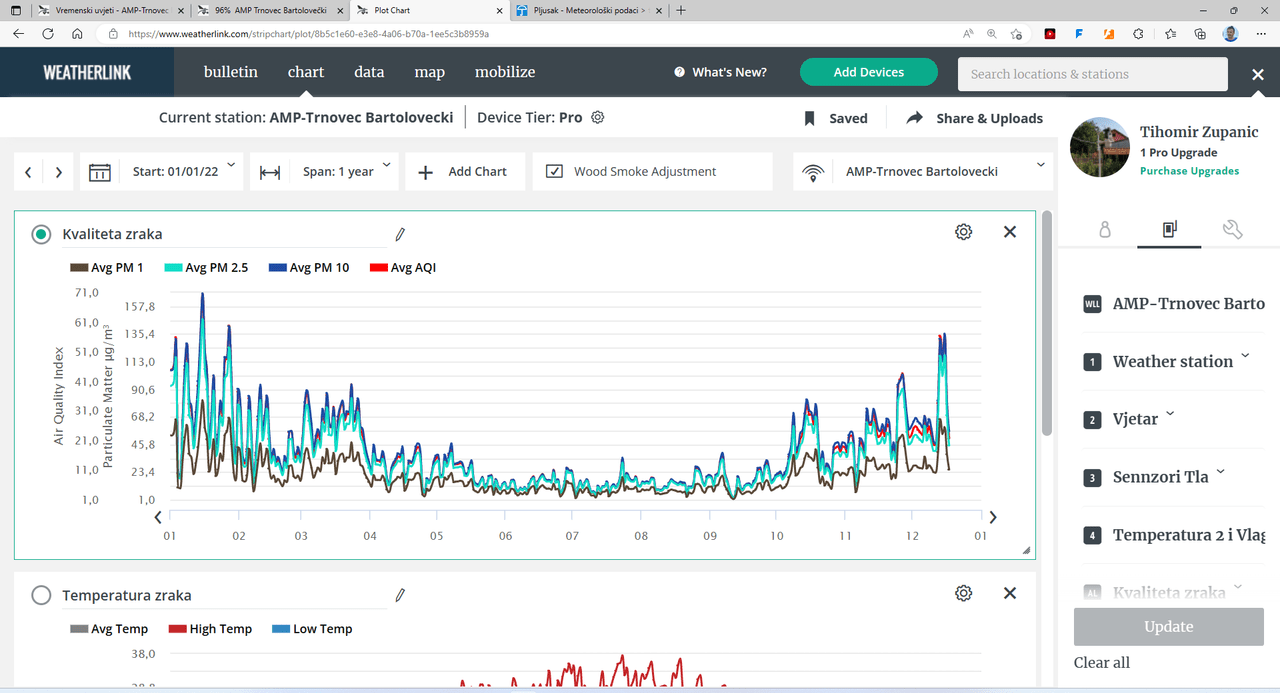Open the bulletin menu

[231, 72]
